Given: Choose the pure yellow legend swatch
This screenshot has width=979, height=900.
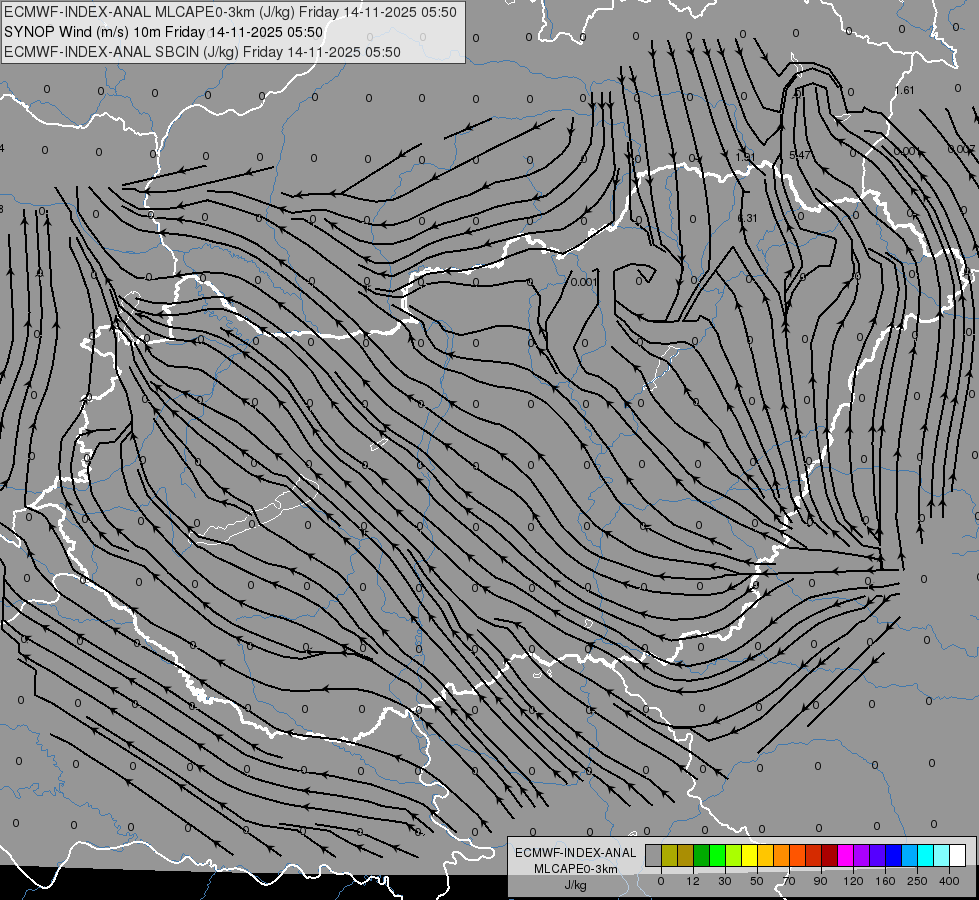Looking at the screenshot, I should [750, 855].
